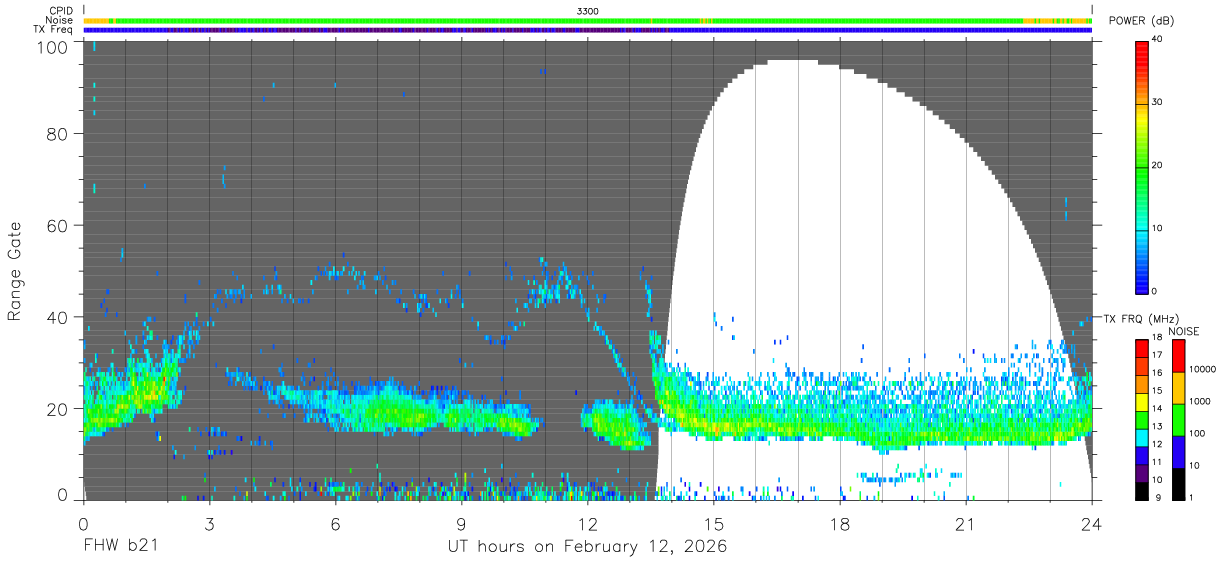This screenshot has width=1228, height=567.
Task: Click the 6 hour tick on the UT axis
Action: [336, 523]
